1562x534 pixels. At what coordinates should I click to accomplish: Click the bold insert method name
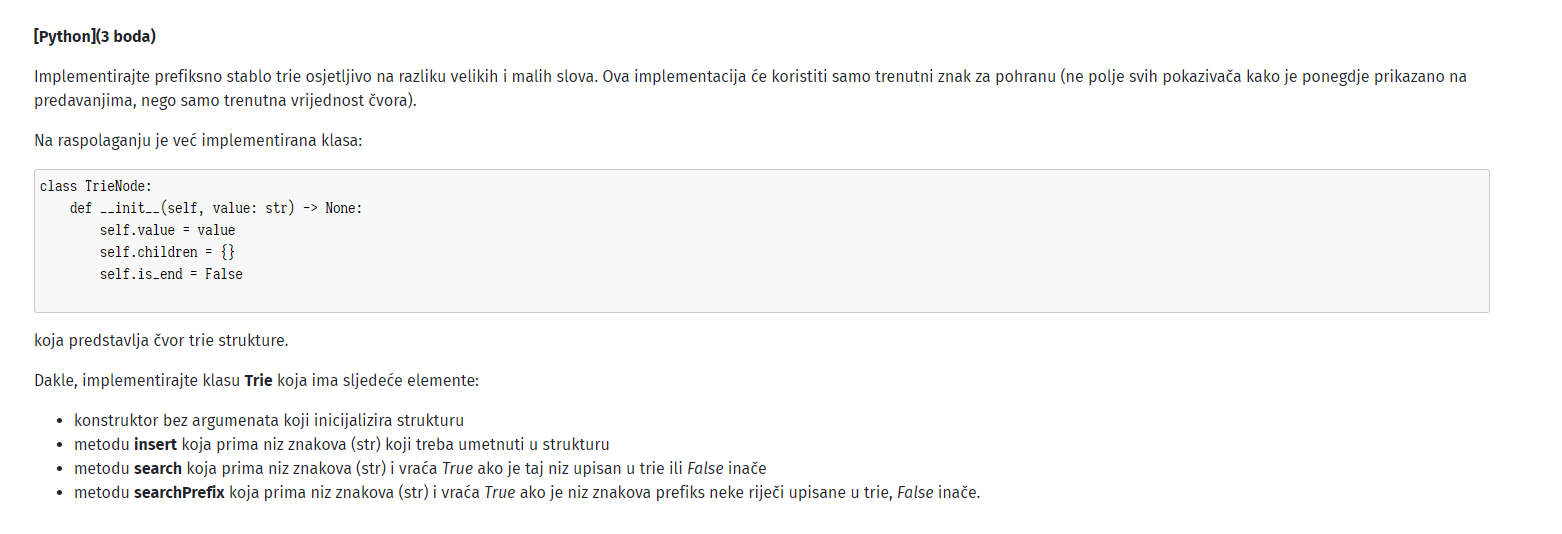click(155, 444)
